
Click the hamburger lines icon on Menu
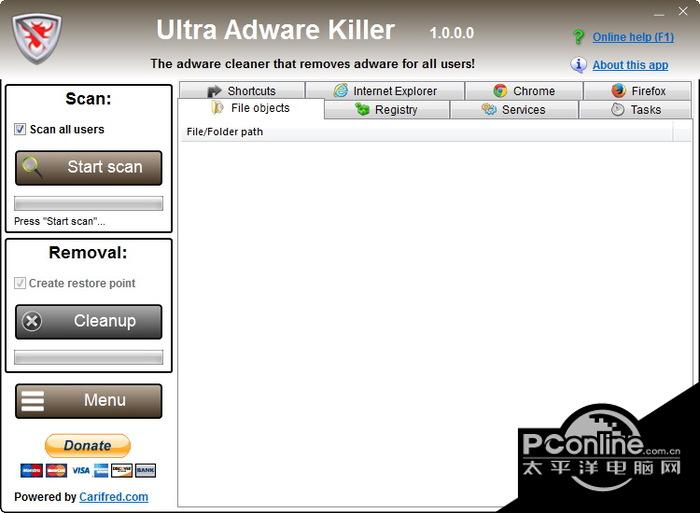click(33, 401)
